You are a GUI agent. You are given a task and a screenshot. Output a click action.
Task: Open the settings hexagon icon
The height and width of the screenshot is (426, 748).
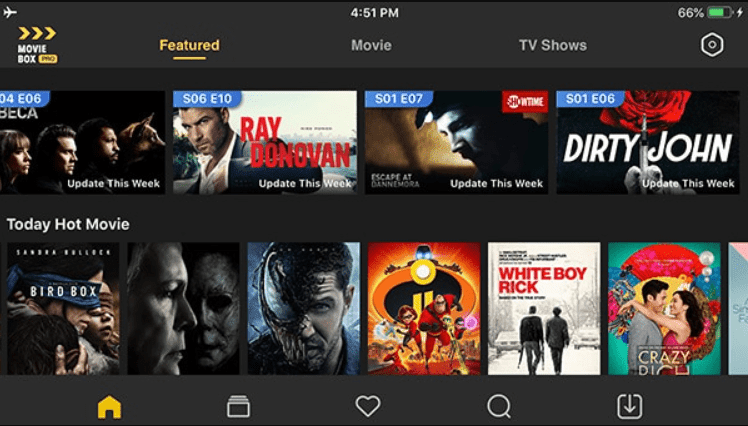(x=712, y=45)
